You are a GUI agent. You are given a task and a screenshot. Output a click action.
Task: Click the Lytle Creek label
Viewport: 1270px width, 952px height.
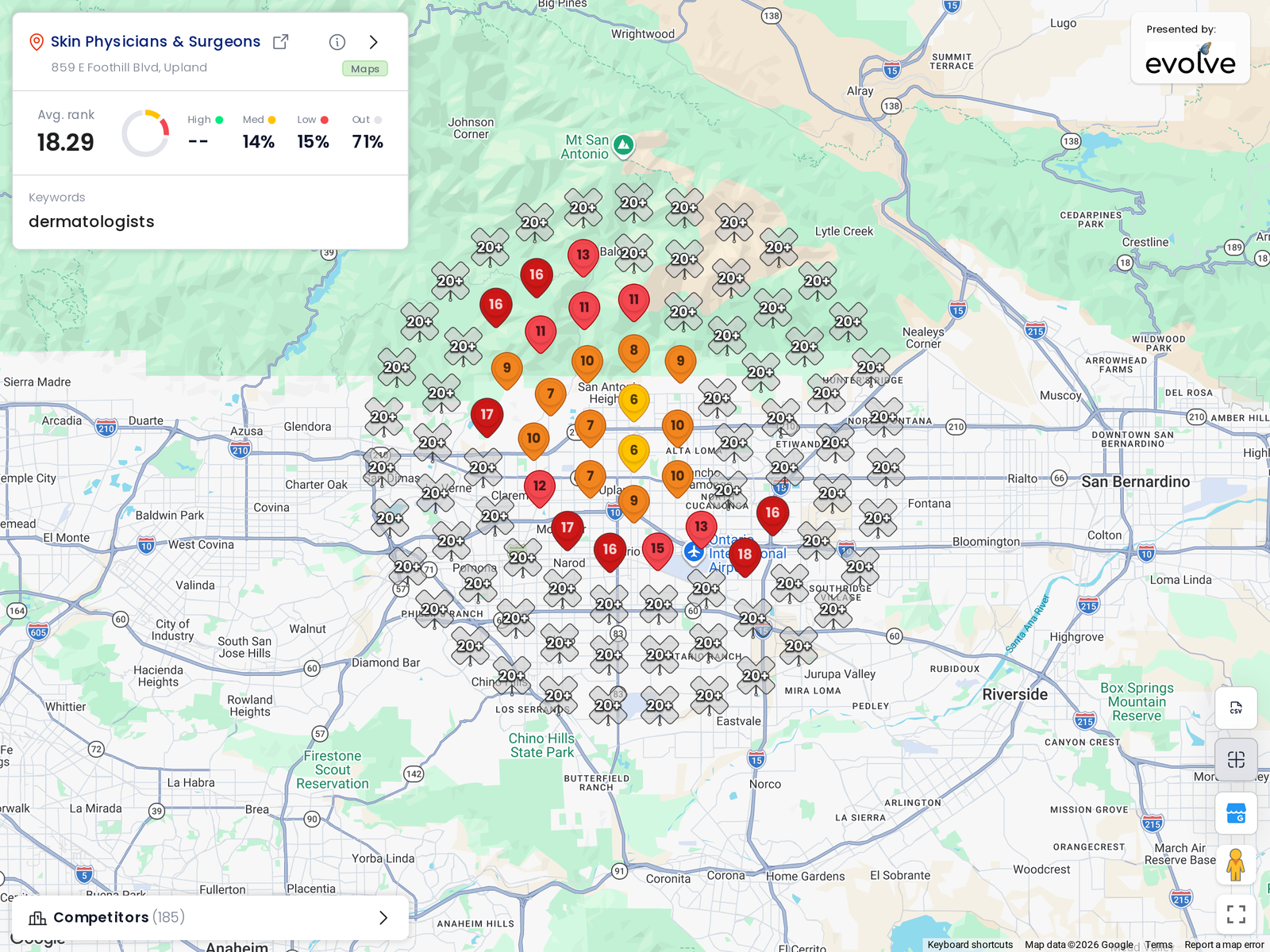pyautogui.click(x=844, y=232)
